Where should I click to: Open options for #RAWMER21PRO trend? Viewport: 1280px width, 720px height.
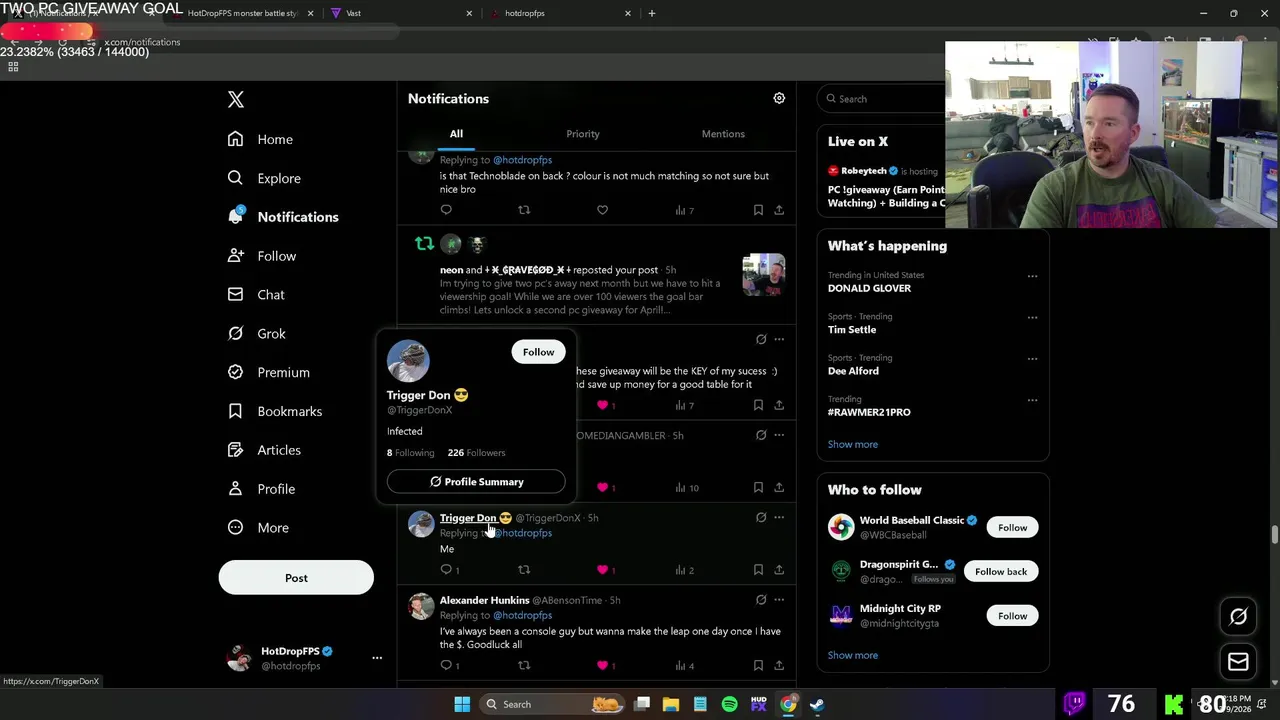1032,400
